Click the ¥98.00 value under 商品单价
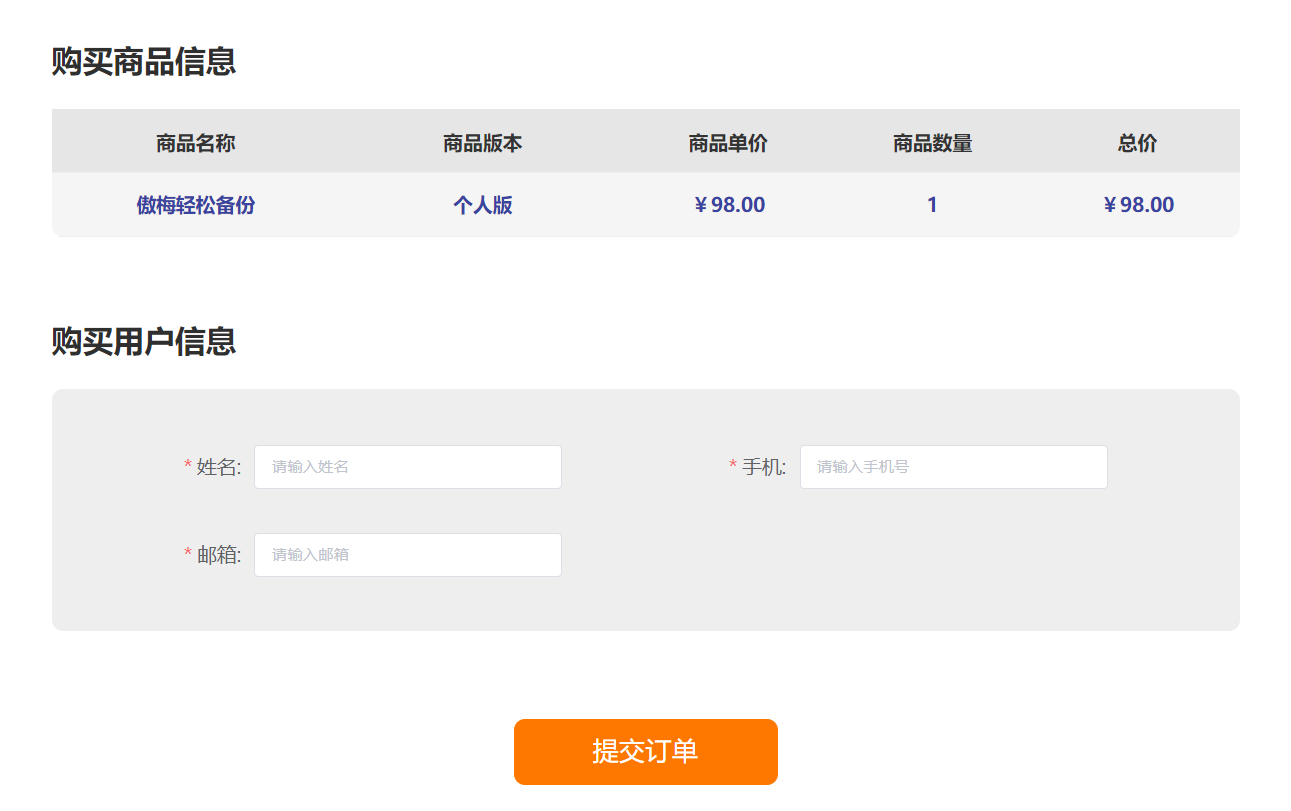 (x=729, y=205)
